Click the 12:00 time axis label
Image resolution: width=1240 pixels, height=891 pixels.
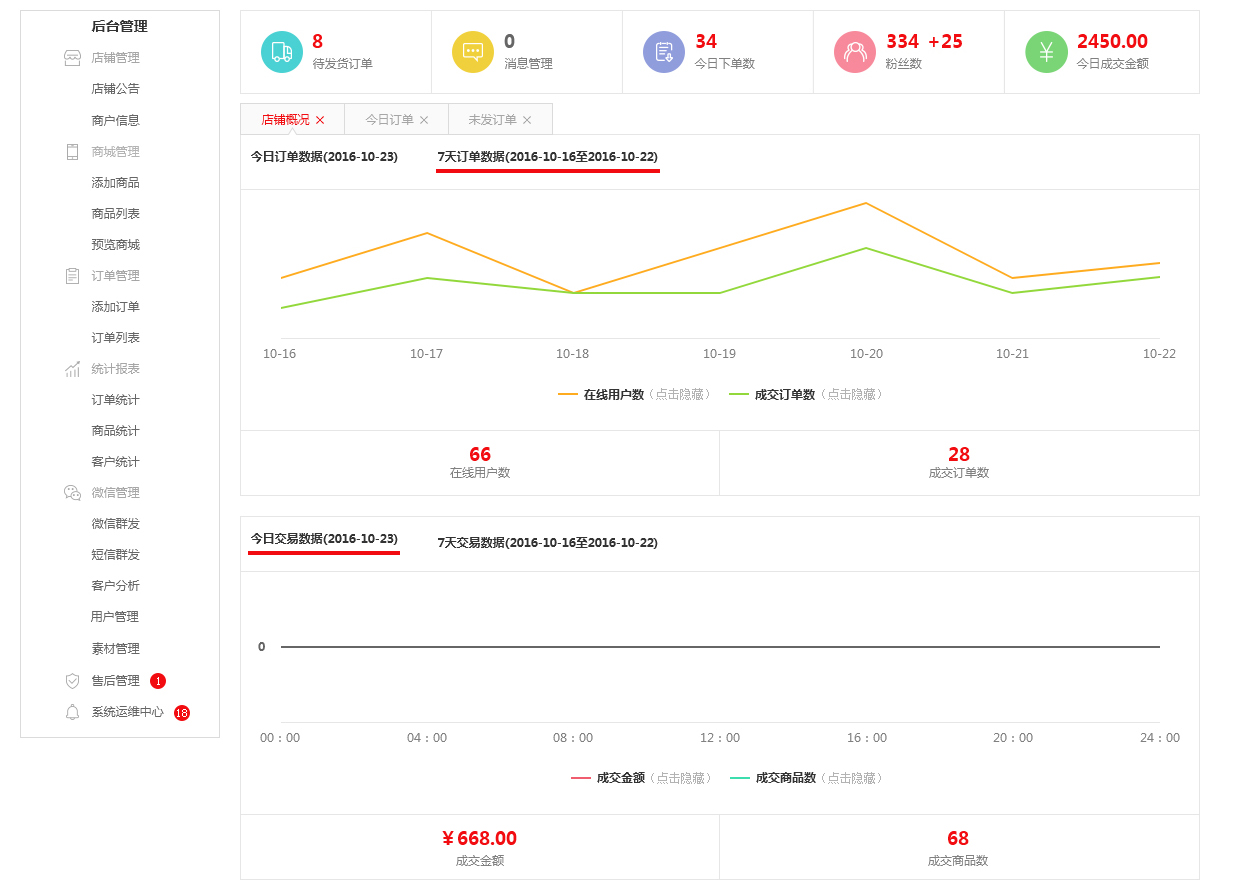(720, 738)
